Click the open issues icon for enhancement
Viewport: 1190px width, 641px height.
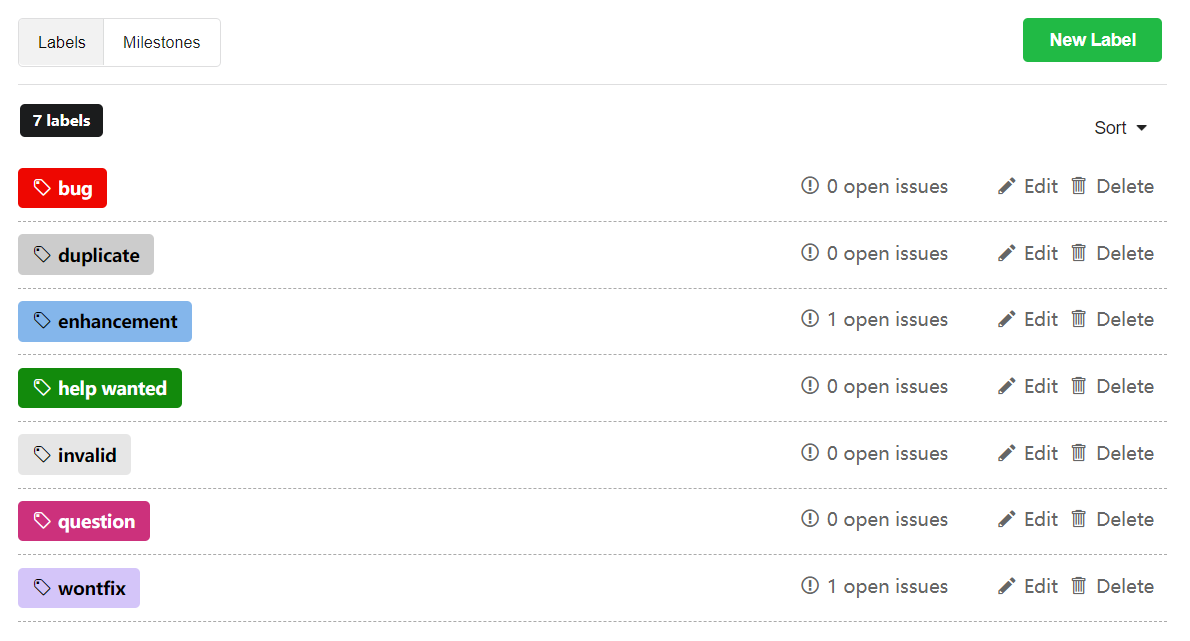point(810,319)
